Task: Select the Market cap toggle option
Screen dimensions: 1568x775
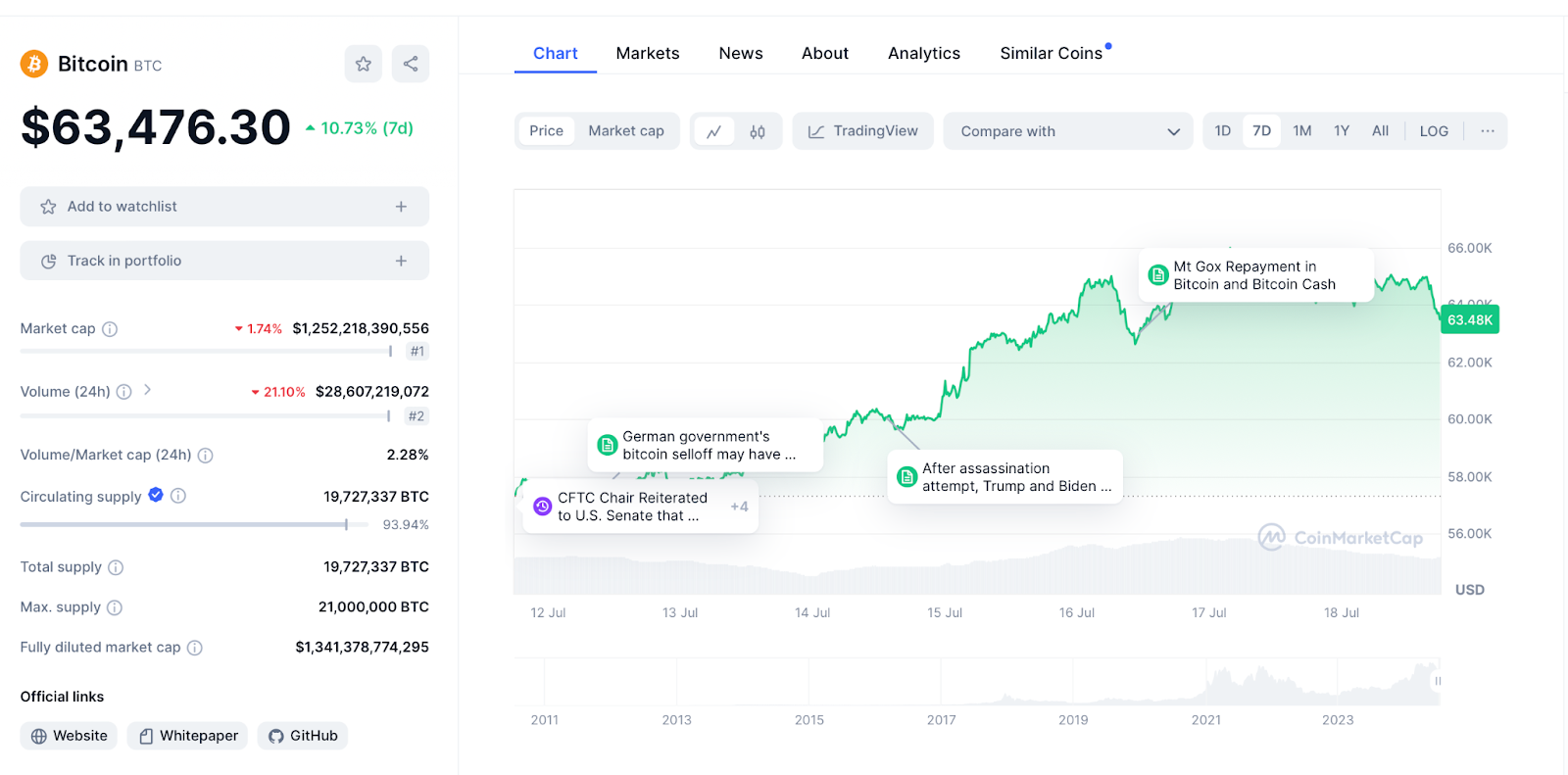Action: pos(626,131)
